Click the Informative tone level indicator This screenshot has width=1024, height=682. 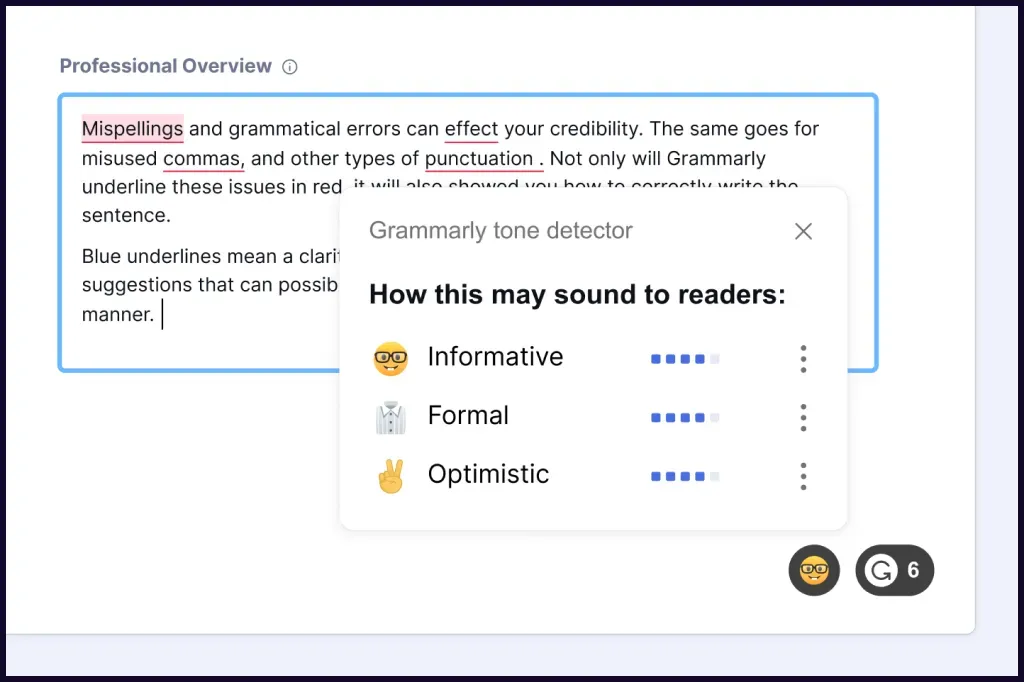tap(685, 359)
